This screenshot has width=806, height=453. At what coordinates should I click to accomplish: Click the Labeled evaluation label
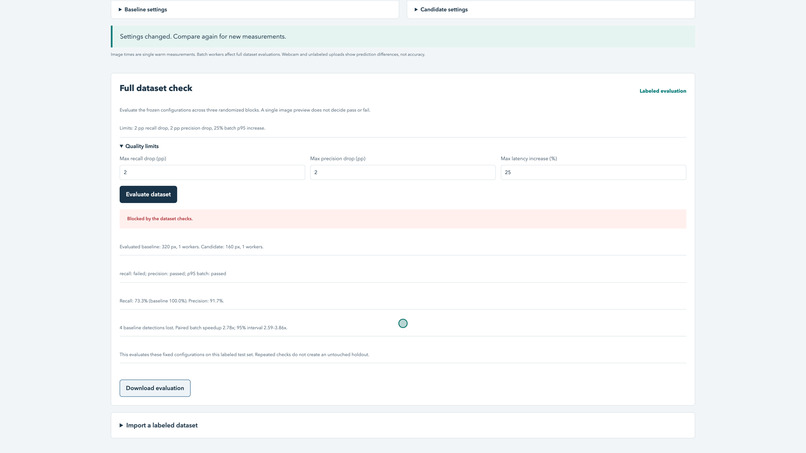pos(663,91)
